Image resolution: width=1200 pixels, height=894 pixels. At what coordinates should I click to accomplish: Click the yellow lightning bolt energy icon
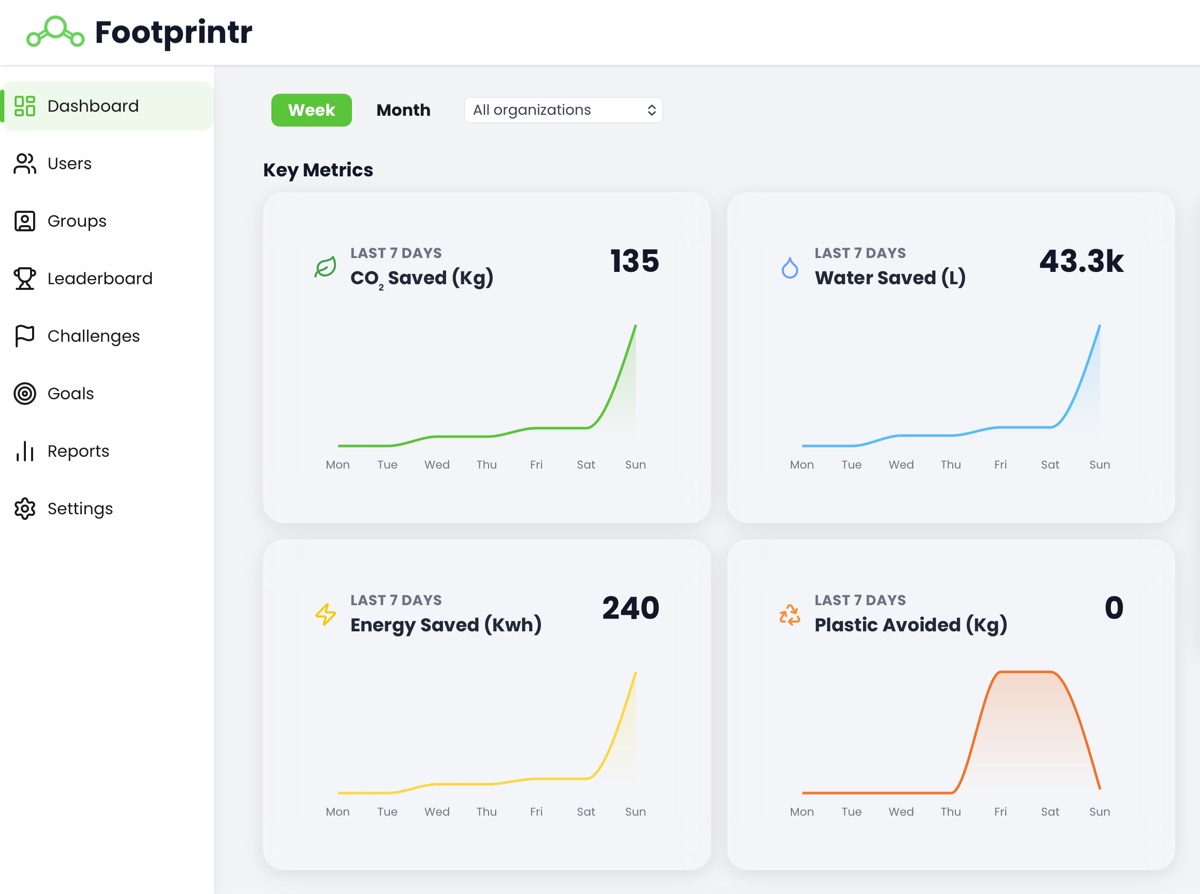pos(325,614)
